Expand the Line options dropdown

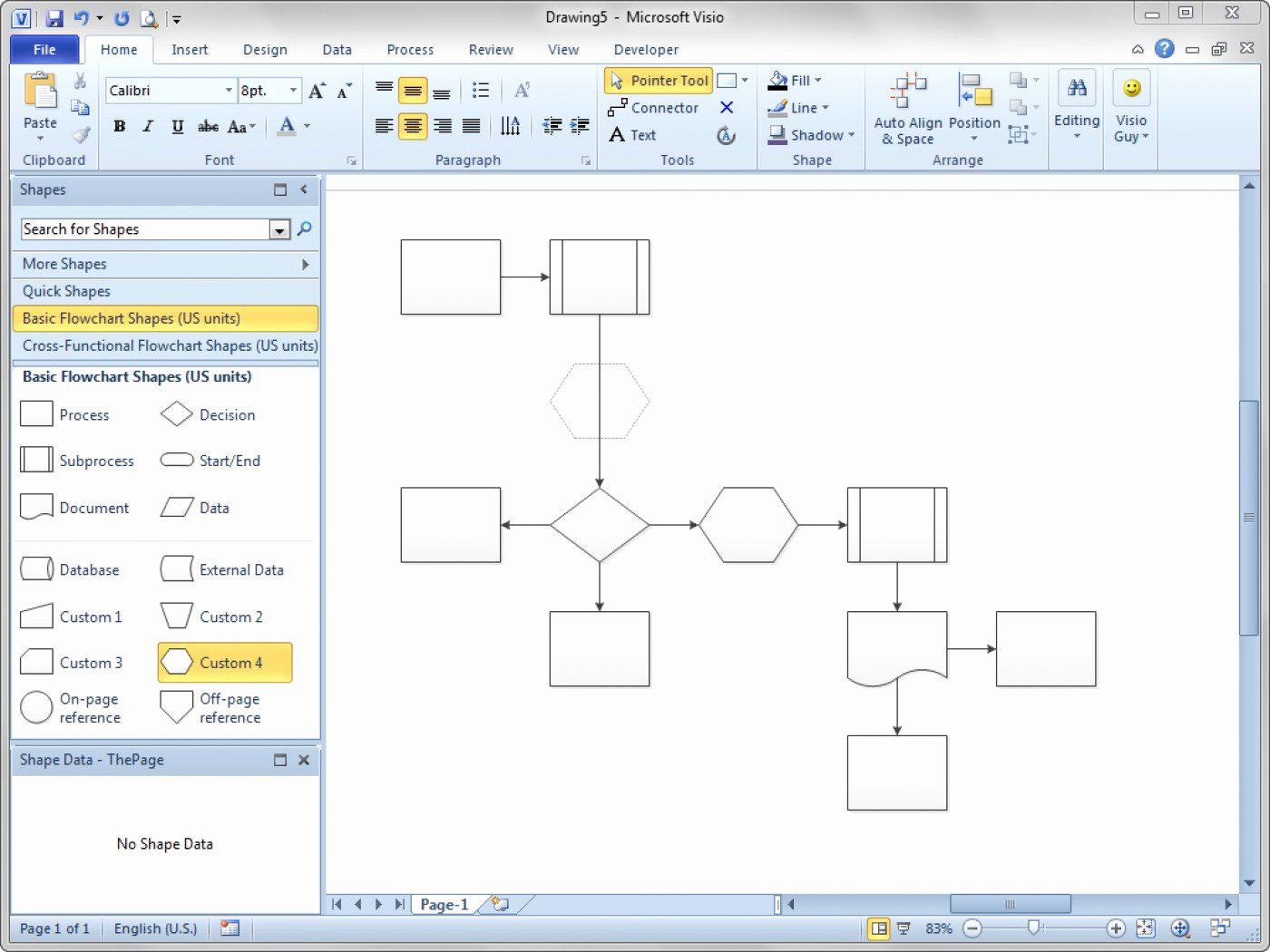tap(825, 108)
